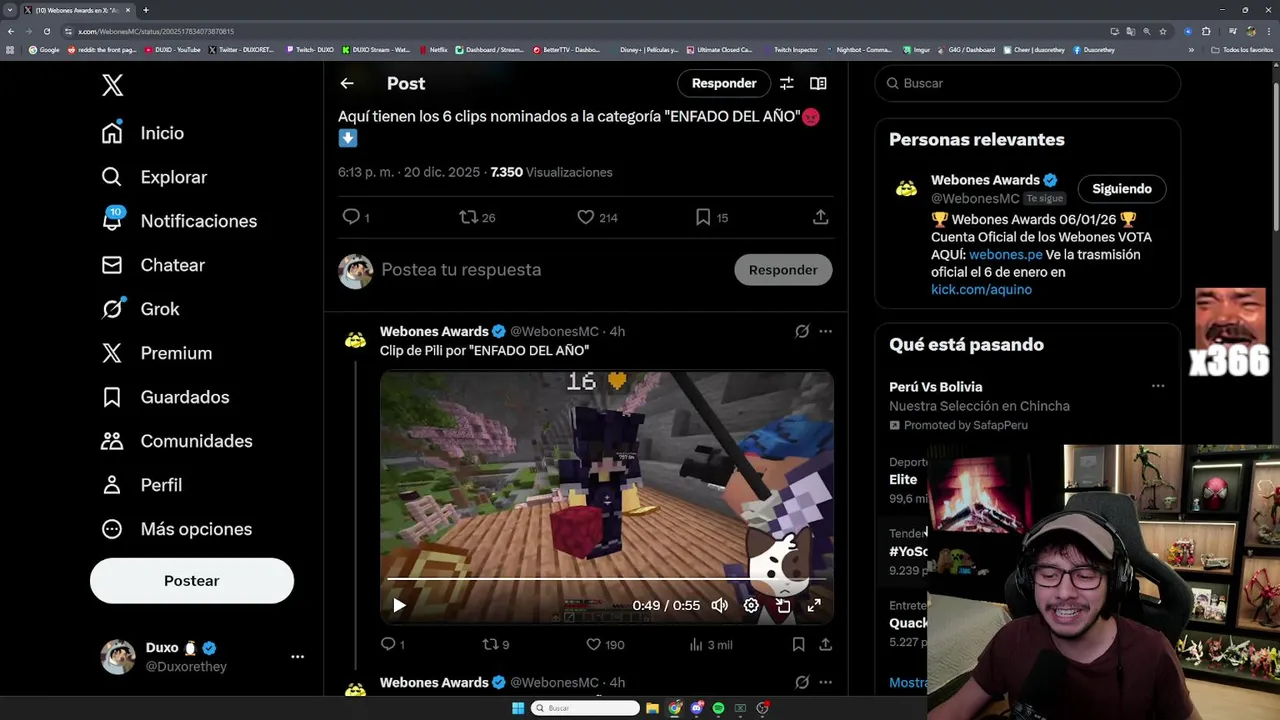
Task: Open Duxo account switcher three dots
Action: 297,657
